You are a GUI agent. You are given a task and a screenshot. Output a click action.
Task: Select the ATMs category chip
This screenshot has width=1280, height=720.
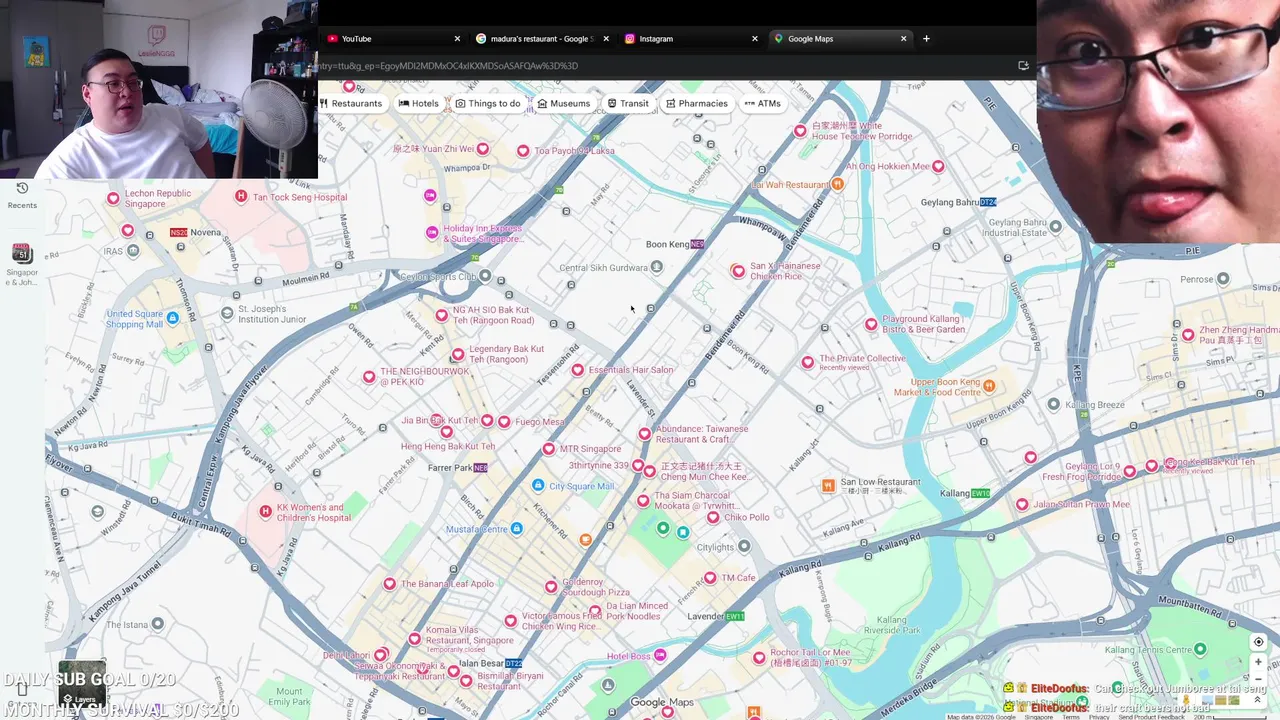pos(762,103)
